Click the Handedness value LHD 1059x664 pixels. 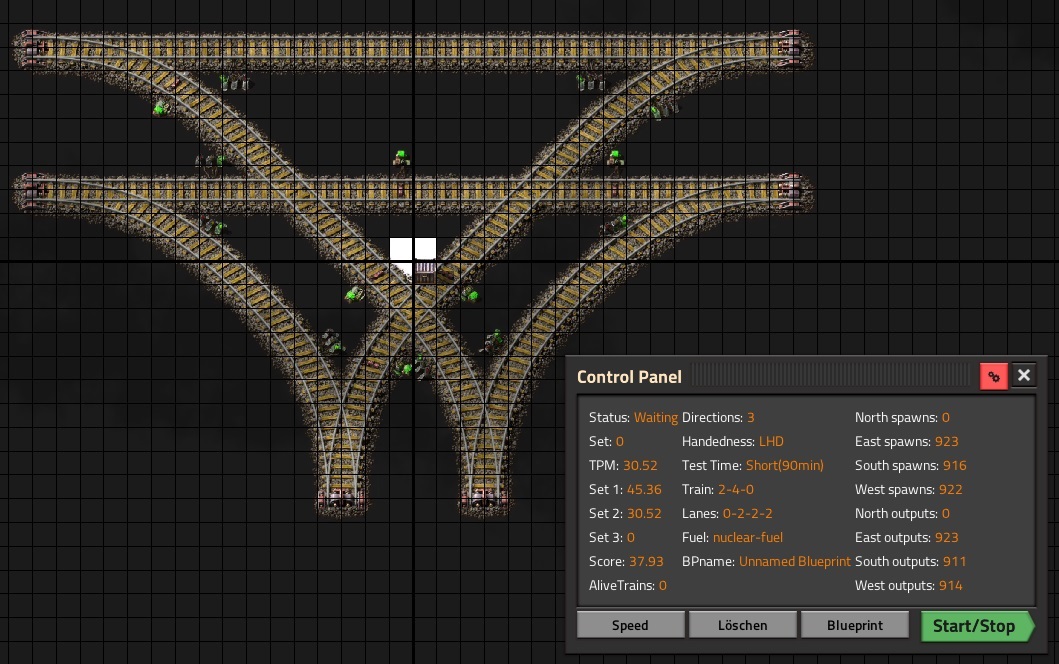click(771, 442)
